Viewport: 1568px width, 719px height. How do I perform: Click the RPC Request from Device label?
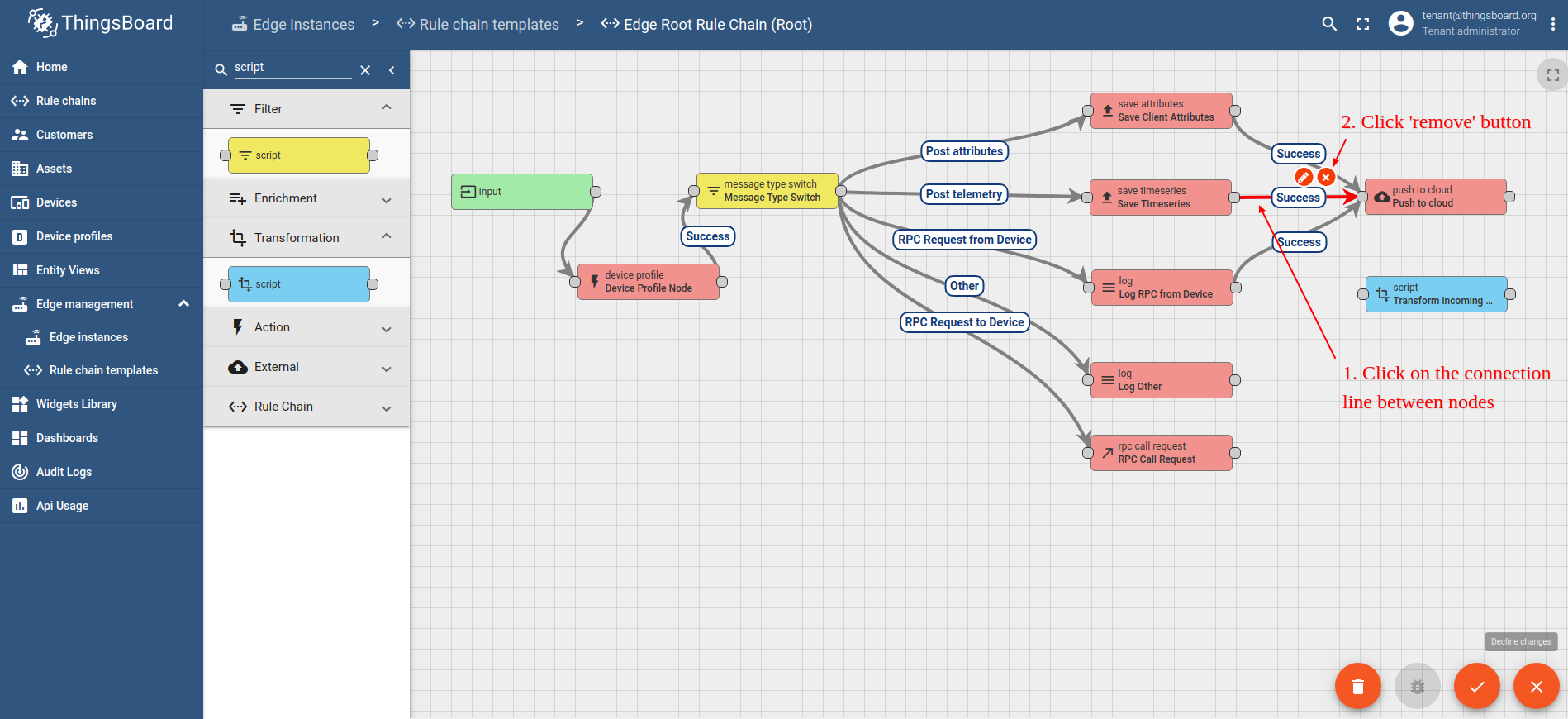(x=964, y=240)
